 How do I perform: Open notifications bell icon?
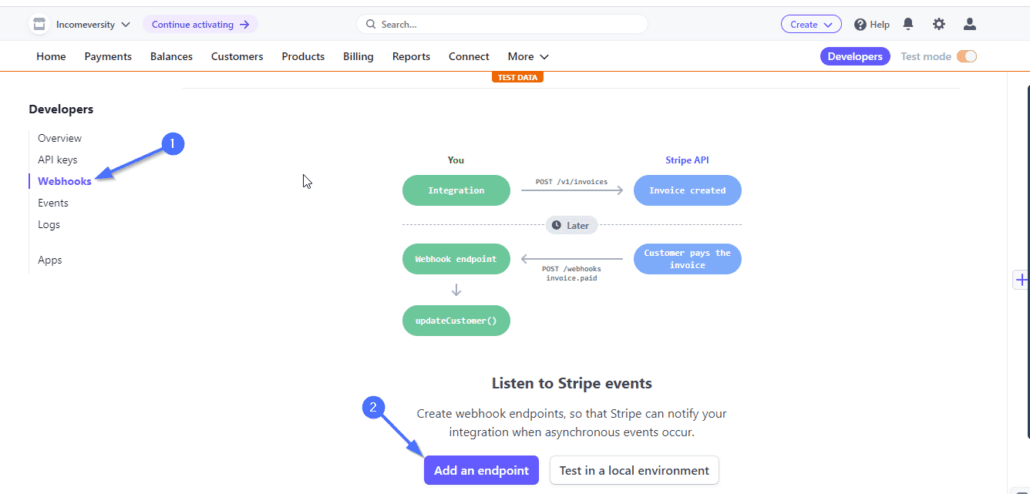[x=908, y=24]
